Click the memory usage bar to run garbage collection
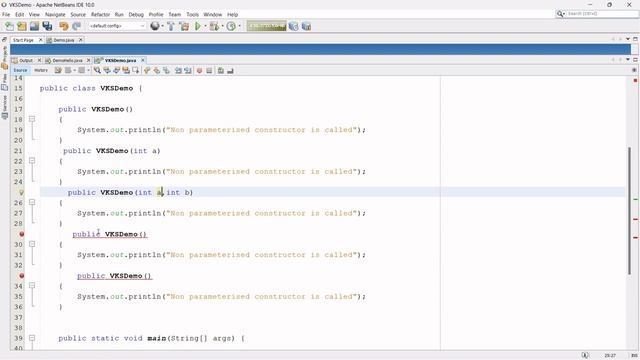 pos(266,26)
